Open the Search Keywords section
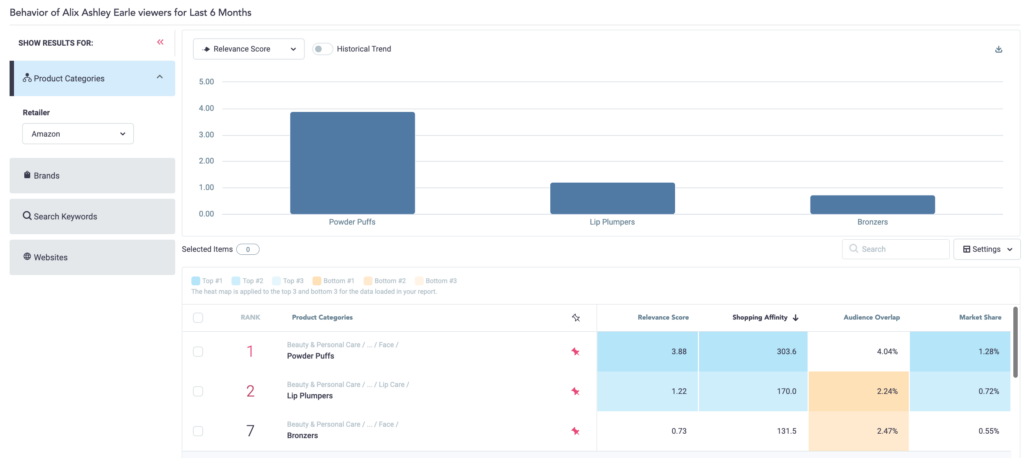The height and width of the screenshot is (458, 1024). [92, 216]
